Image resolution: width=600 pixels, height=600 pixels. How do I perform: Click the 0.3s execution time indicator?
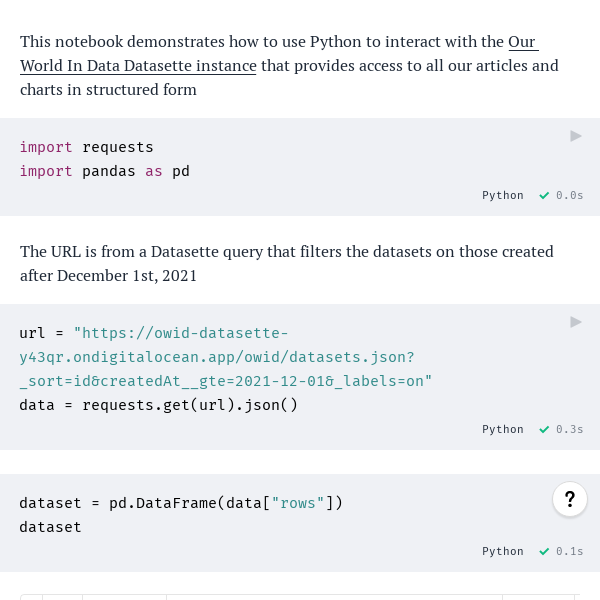click(x=569, y=430)
